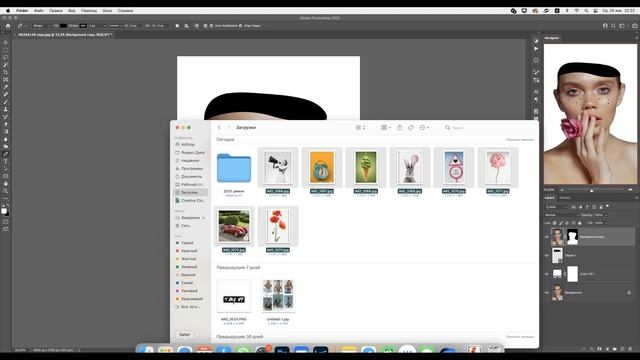
Task: Open the Справка menu
Action: (x=125, y=11)
